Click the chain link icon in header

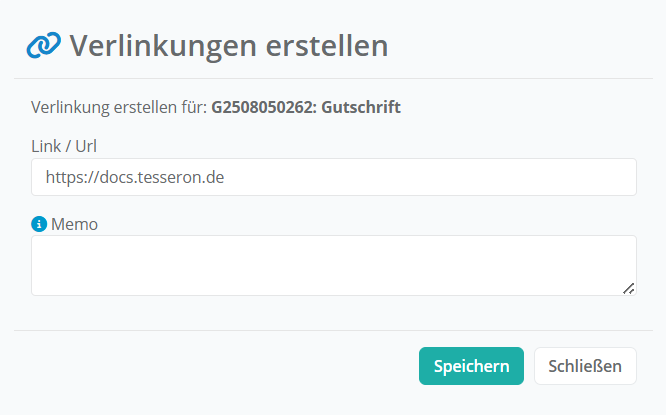(x=44, y=45)
